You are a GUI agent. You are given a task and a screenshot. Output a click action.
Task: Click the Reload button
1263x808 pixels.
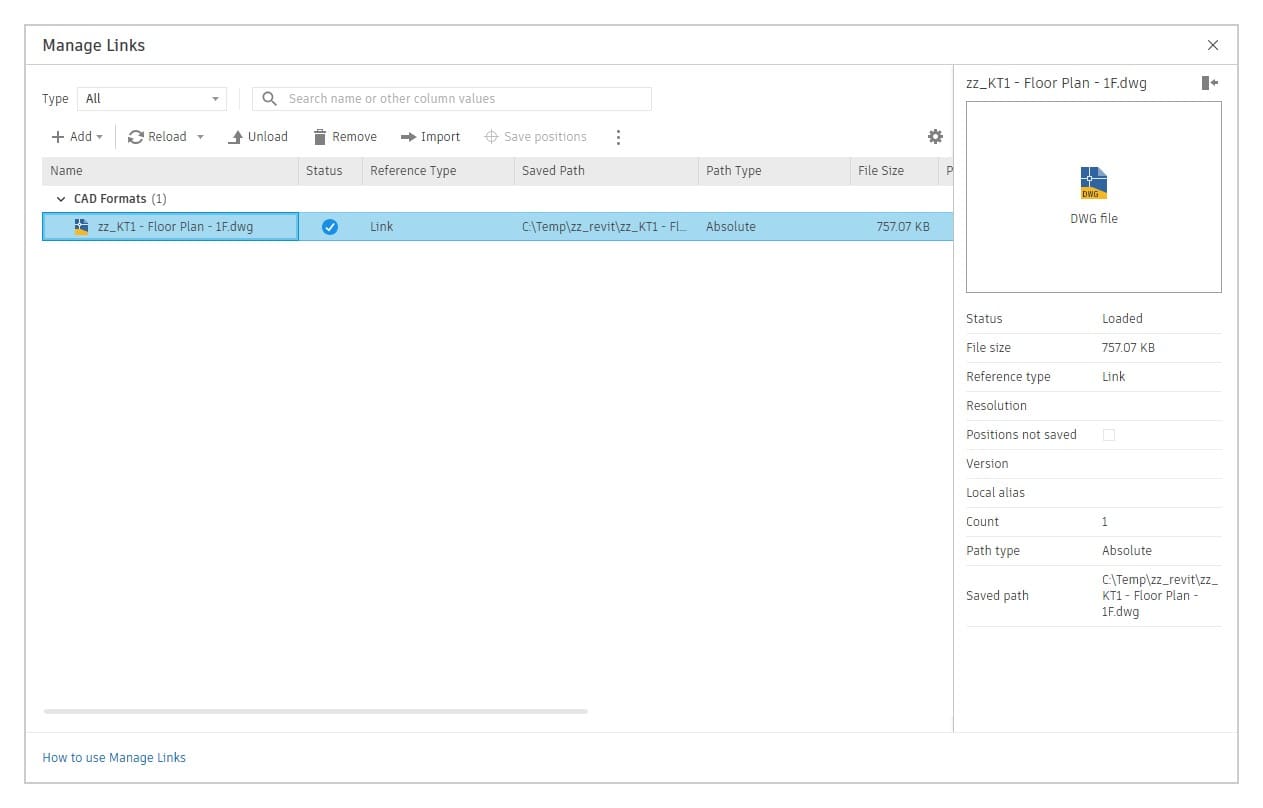(x=157, y=137)
